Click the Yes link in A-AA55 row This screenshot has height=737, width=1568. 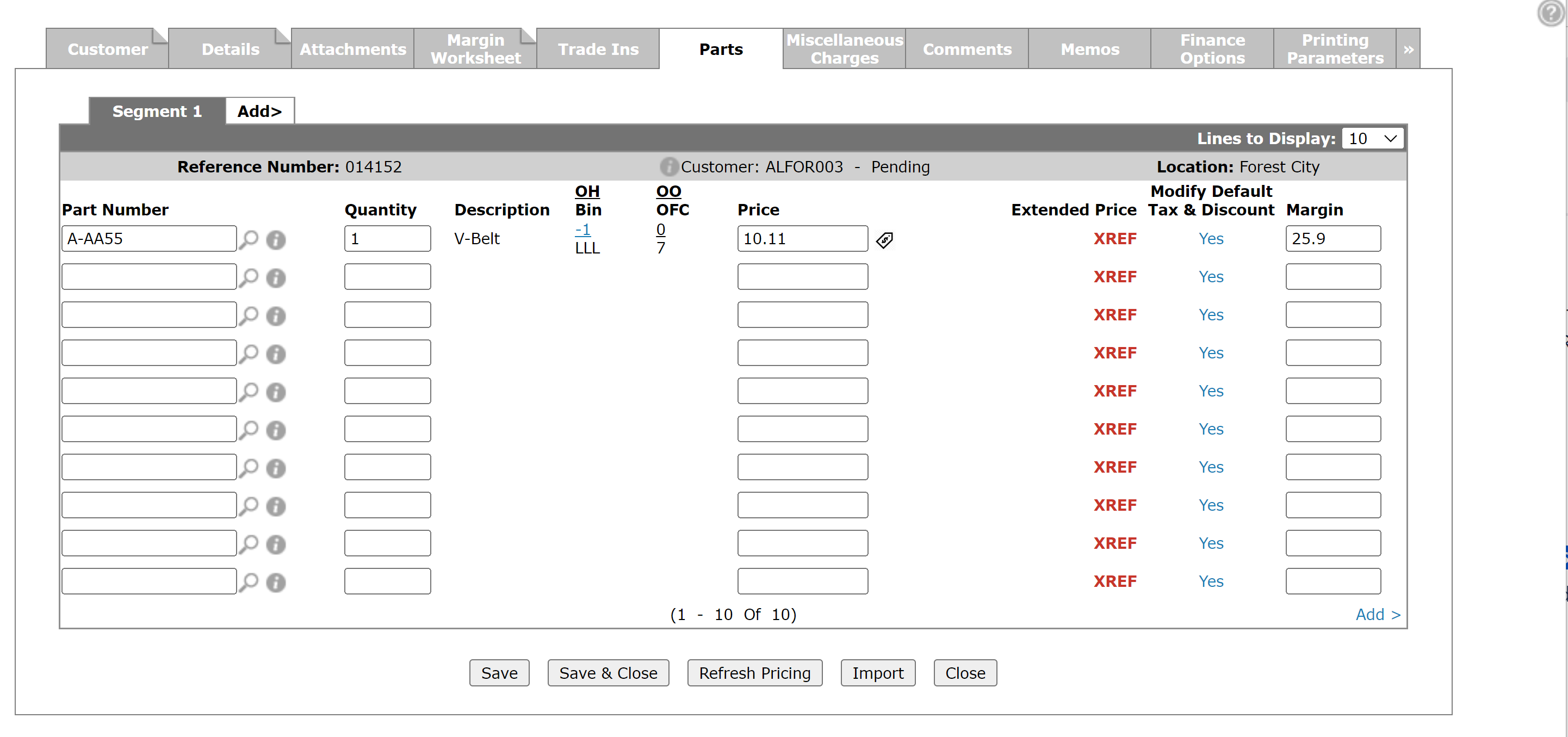tap(1211, 239)
